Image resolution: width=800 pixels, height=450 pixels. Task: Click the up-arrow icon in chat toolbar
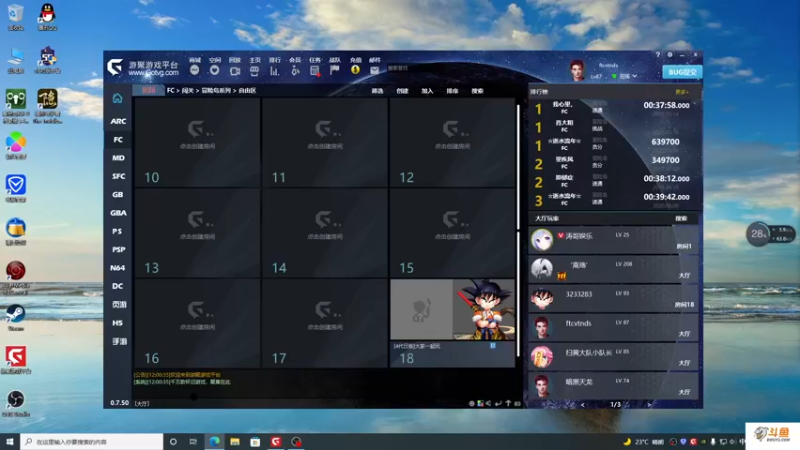tap(508, 403)
